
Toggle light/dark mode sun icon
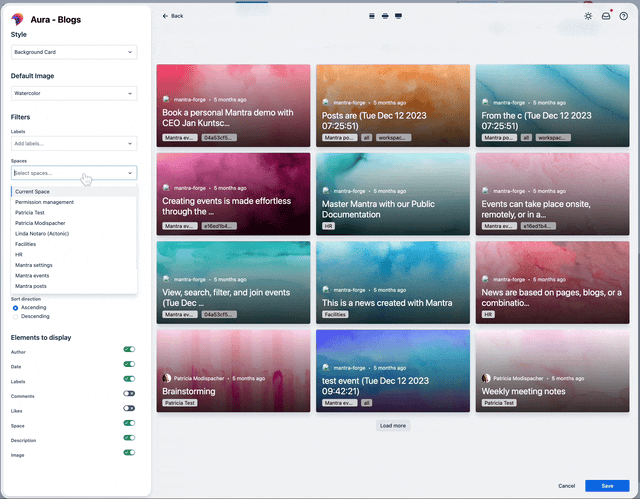[x=588, y=16]
